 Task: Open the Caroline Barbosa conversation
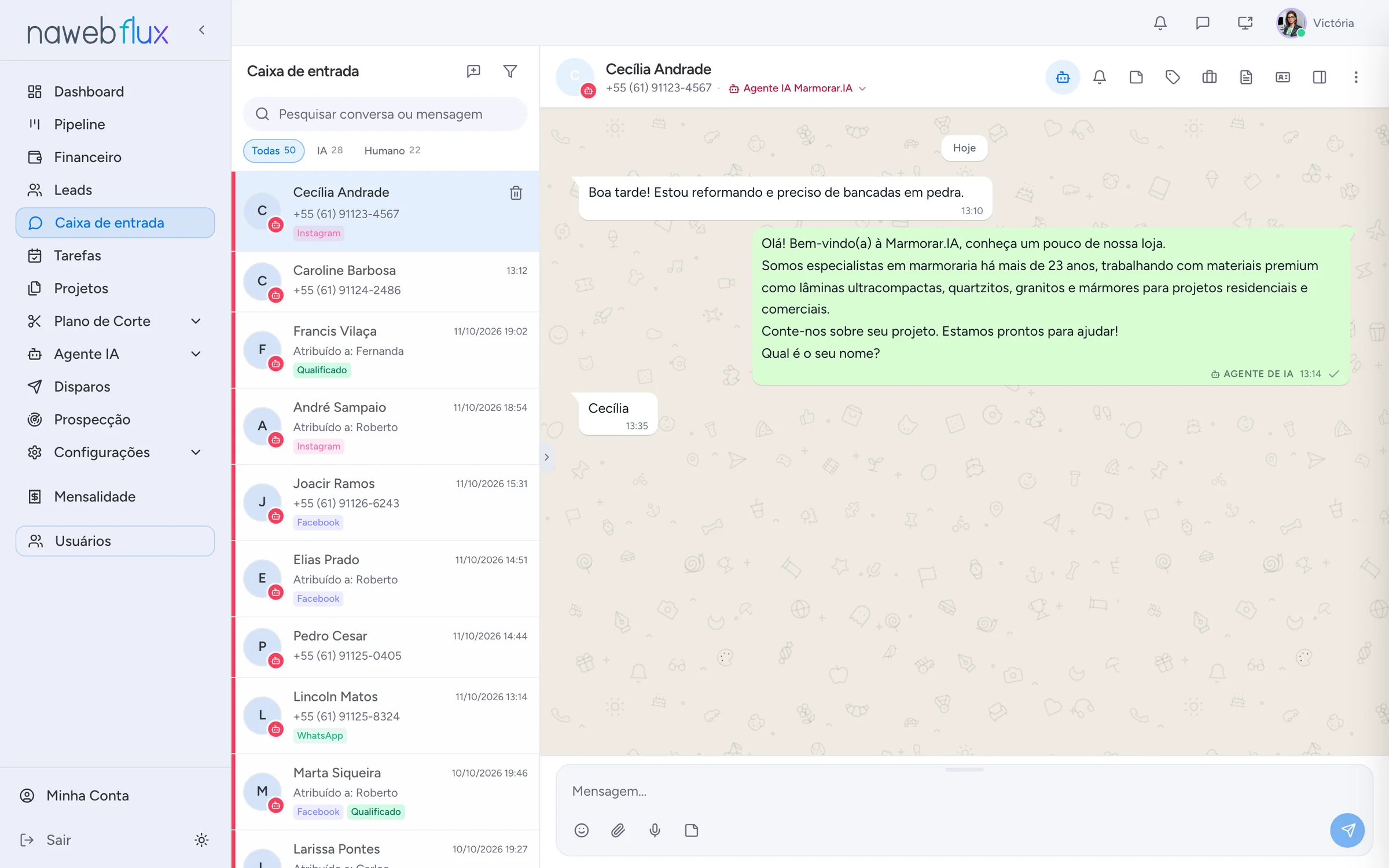coord(385,281)
